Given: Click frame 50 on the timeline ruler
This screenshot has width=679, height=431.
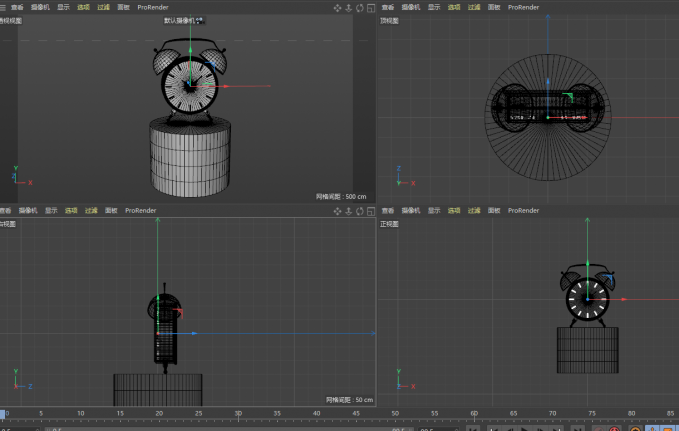Looking at the screenshot, I should click(x=395, y=414).
